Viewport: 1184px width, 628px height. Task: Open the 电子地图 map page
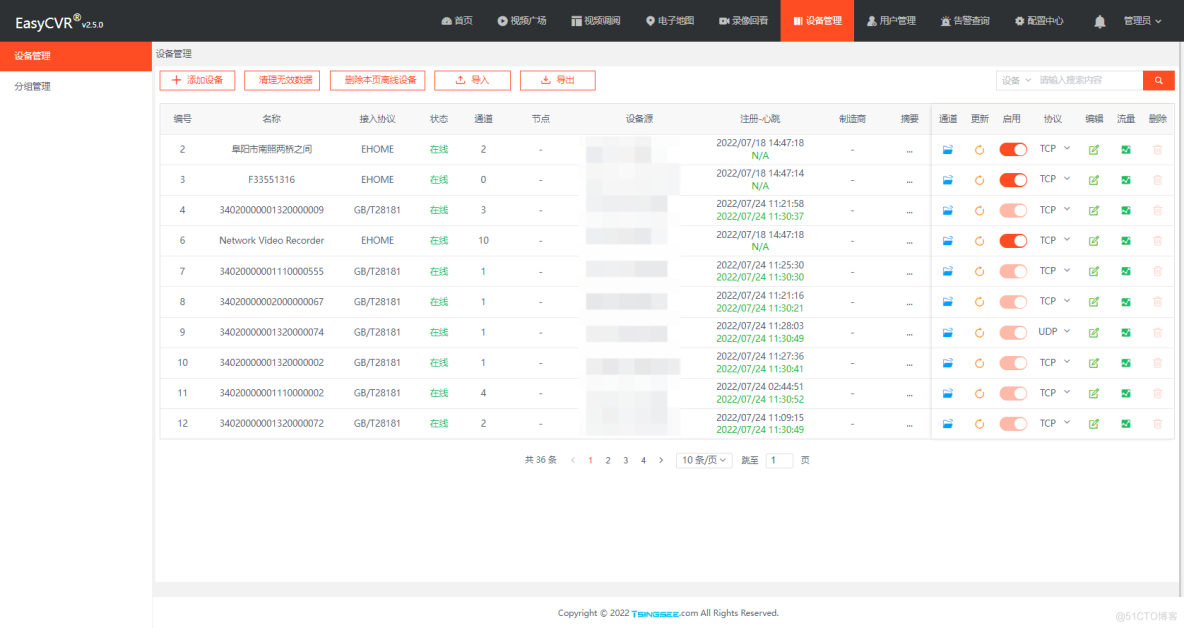click(x=670, y=20)
